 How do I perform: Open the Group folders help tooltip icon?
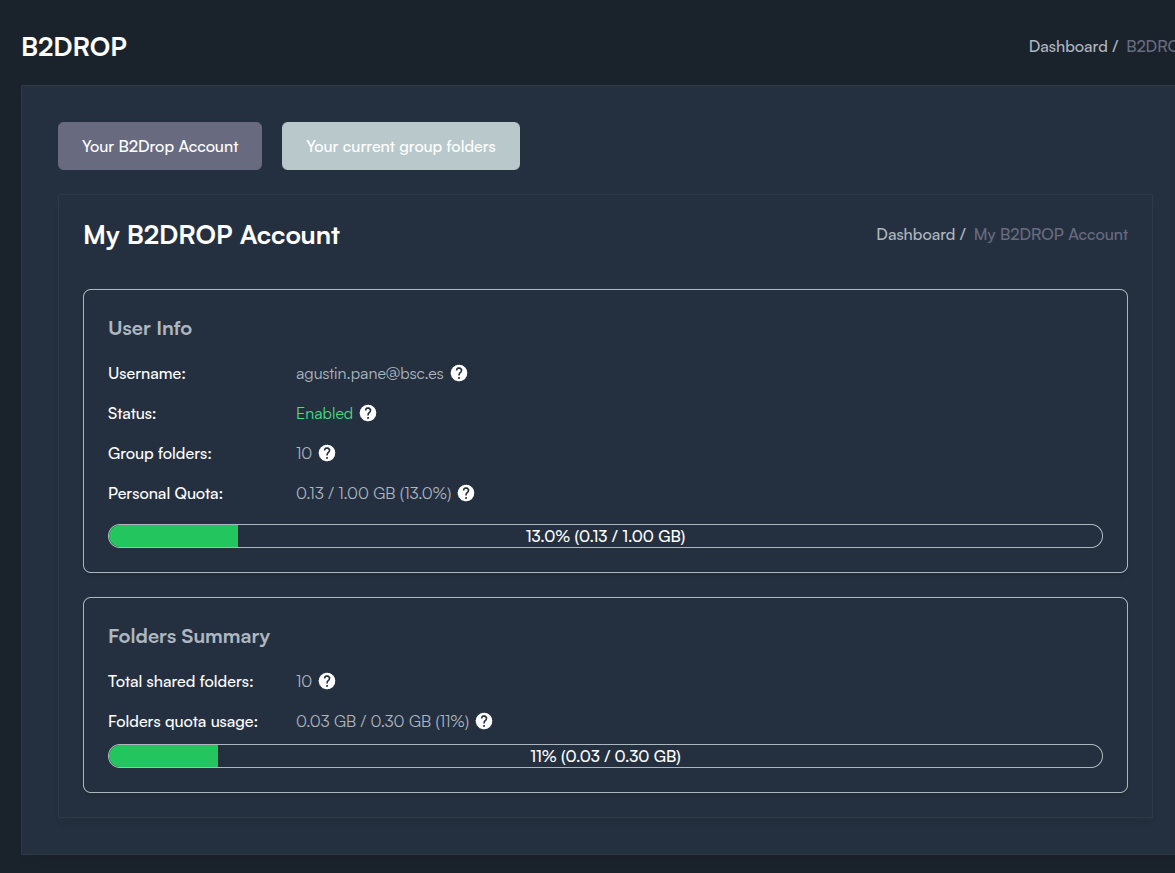327,453
